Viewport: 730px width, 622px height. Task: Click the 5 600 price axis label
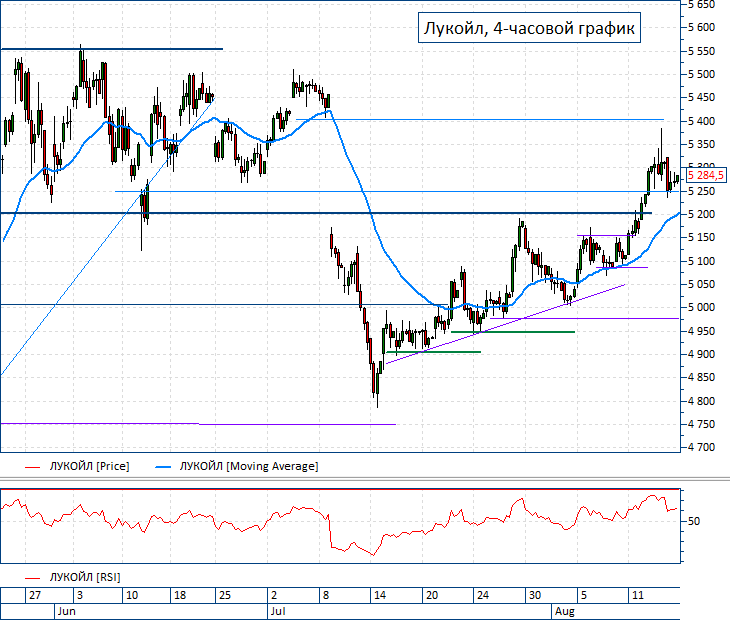click(x=701, y=27)
